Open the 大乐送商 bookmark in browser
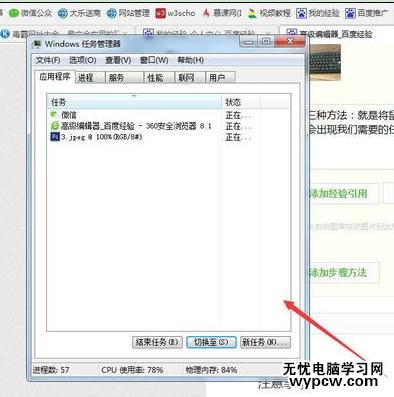 (79, 13)
